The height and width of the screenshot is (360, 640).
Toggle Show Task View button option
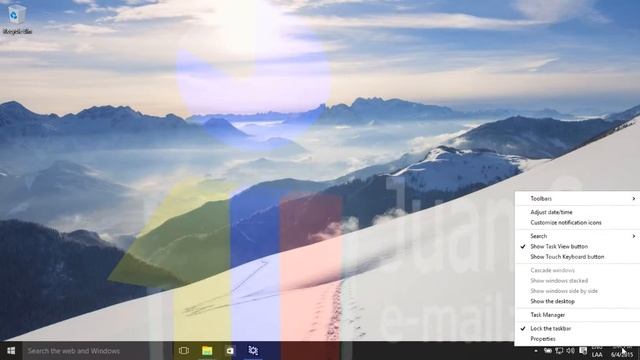pyautogui.click(x=577, y=247)
